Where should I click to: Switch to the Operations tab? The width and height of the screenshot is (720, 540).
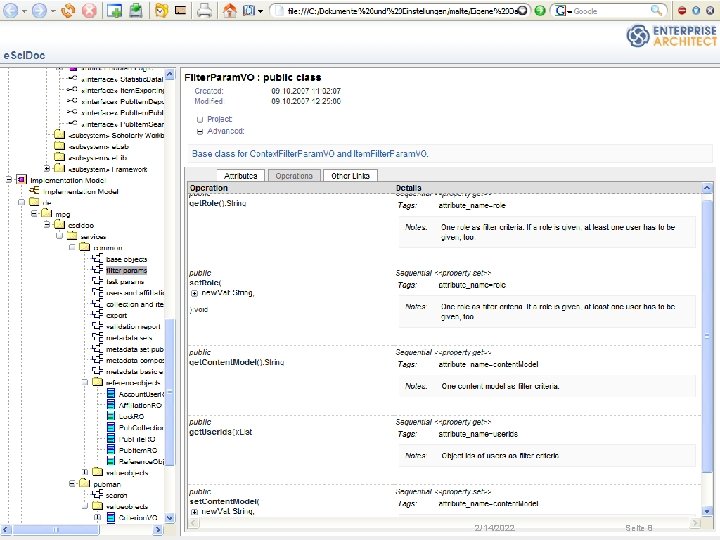point(294,175)
